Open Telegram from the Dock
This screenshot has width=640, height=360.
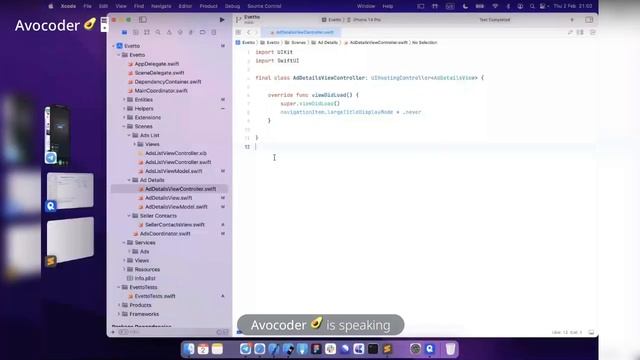click(x=245, y=349)
